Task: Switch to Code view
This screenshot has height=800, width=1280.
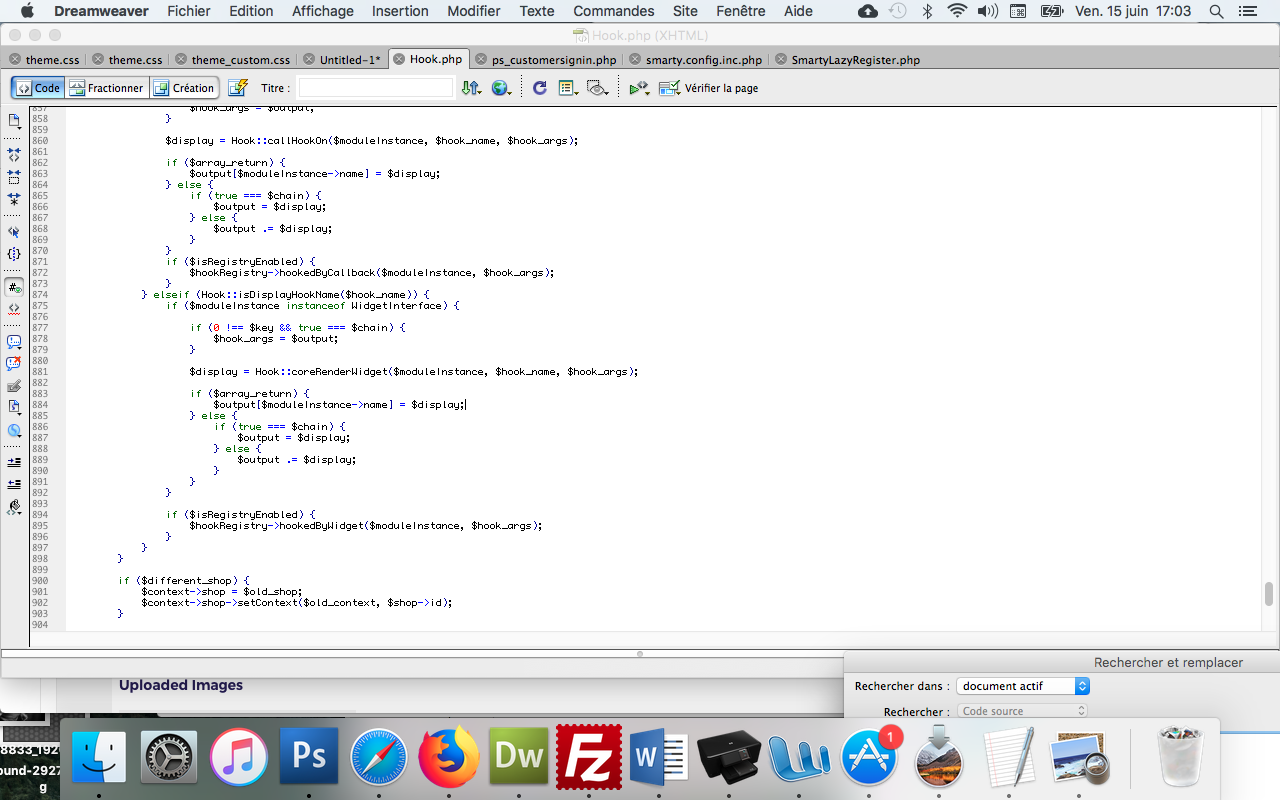Action: [39, 88]
